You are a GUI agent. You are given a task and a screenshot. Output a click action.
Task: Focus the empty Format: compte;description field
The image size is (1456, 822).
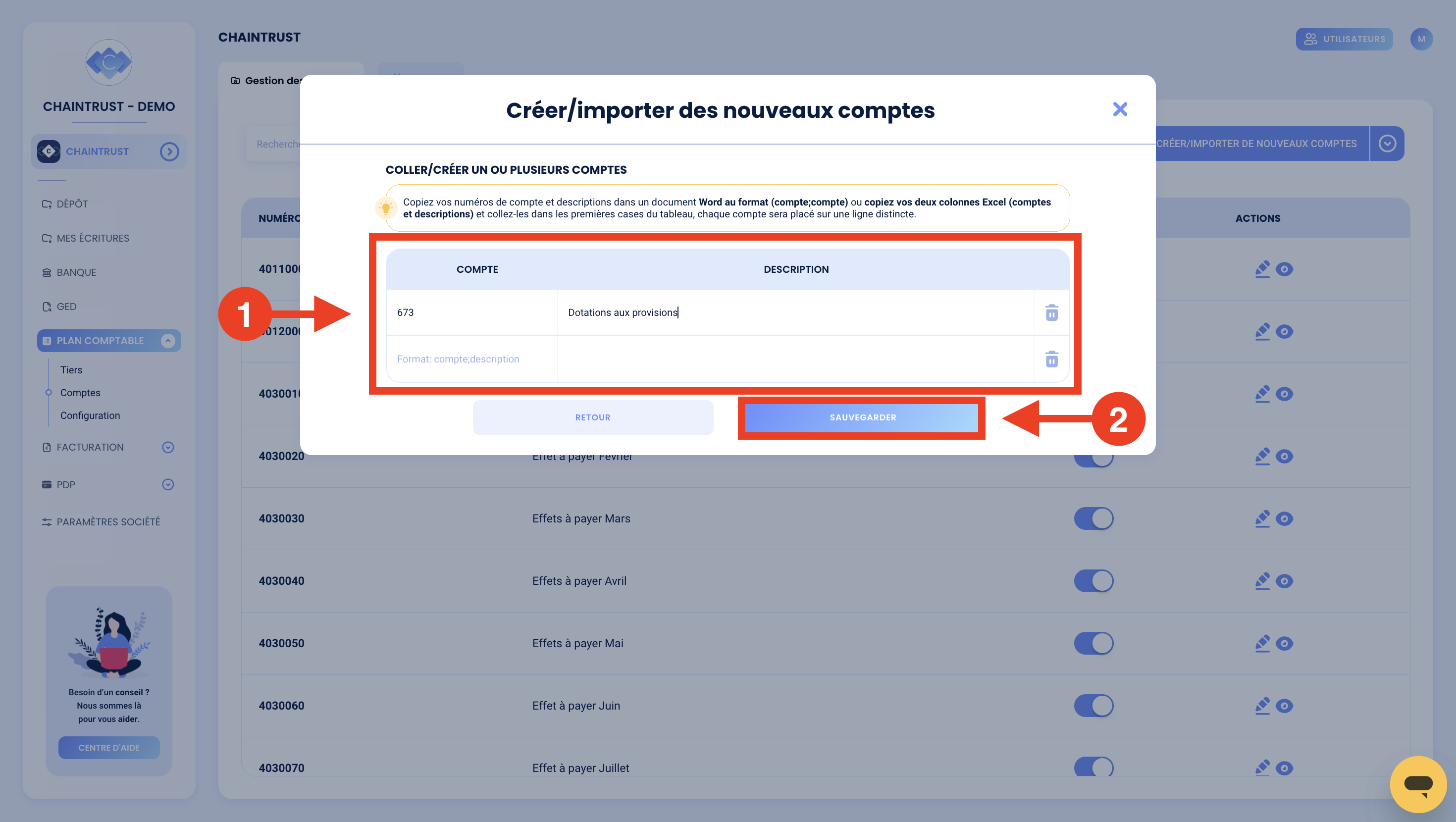point(472,359)
